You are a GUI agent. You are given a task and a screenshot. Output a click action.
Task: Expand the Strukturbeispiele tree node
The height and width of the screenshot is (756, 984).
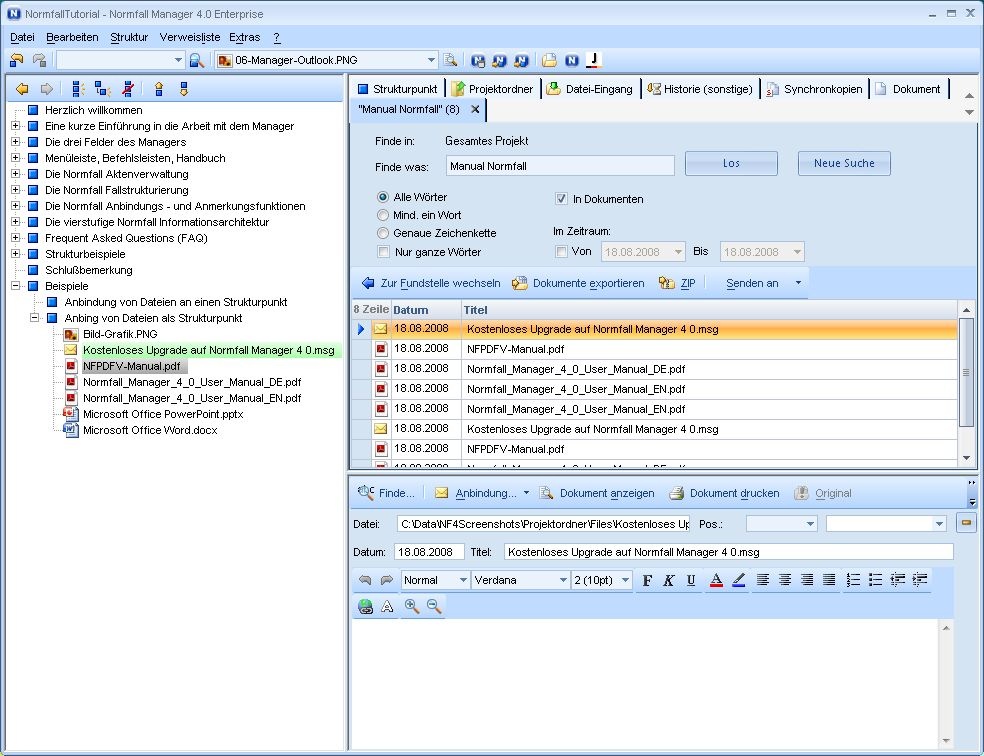(x=16, y=254)
